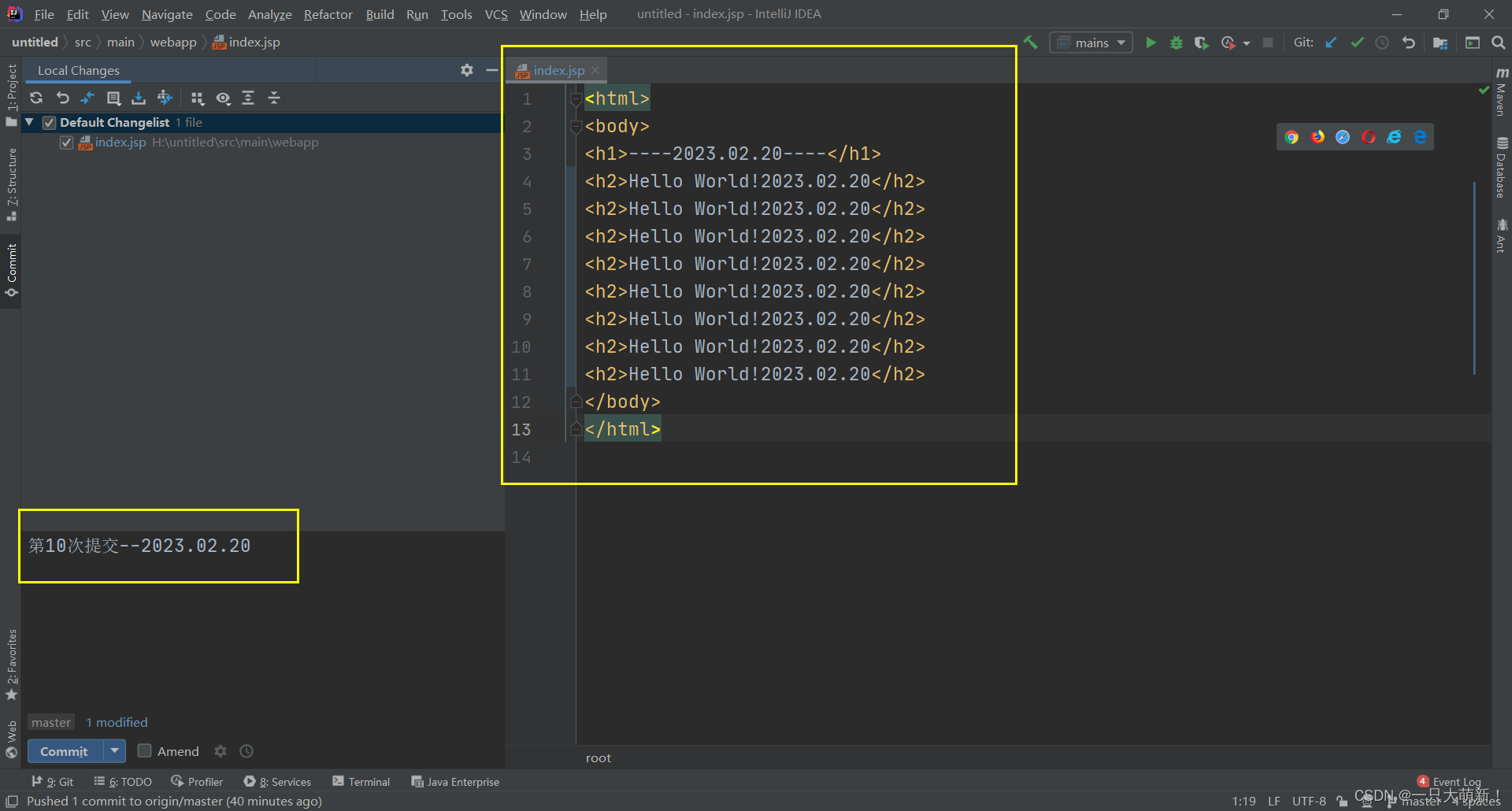Viewport: 1512px width, 811px height.
Task: Open commit options gear next to Amend
Action: tap(220, 751)
